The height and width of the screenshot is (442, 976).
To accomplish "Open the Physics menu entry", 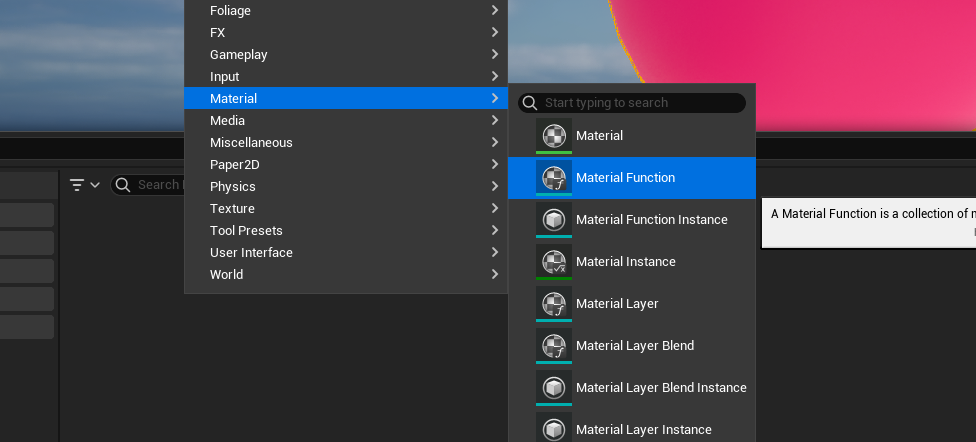I will click(x=346, y=186).
